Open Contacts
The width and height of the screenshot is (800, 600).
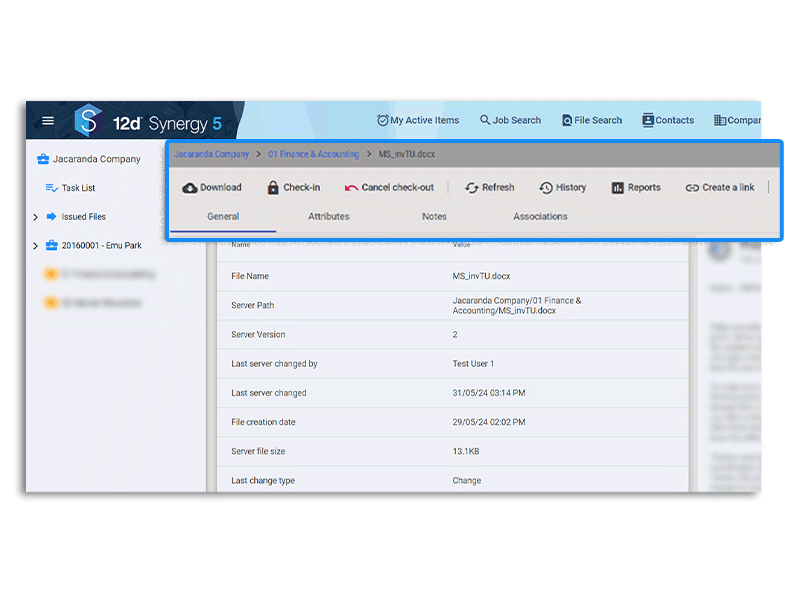(x=668, y=120)
